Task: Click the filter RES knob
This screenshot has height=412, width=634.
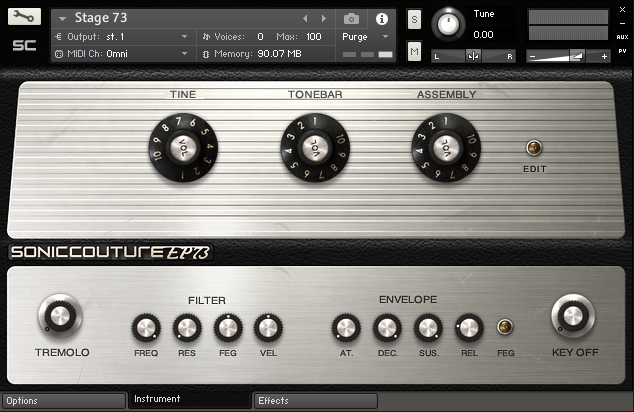Action: coord(187,328)
